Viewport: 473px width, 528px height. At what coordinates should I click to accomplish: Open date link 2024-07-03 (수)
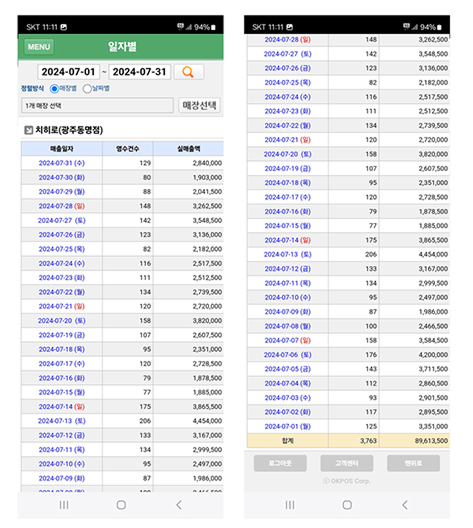(x=288, y=398)
